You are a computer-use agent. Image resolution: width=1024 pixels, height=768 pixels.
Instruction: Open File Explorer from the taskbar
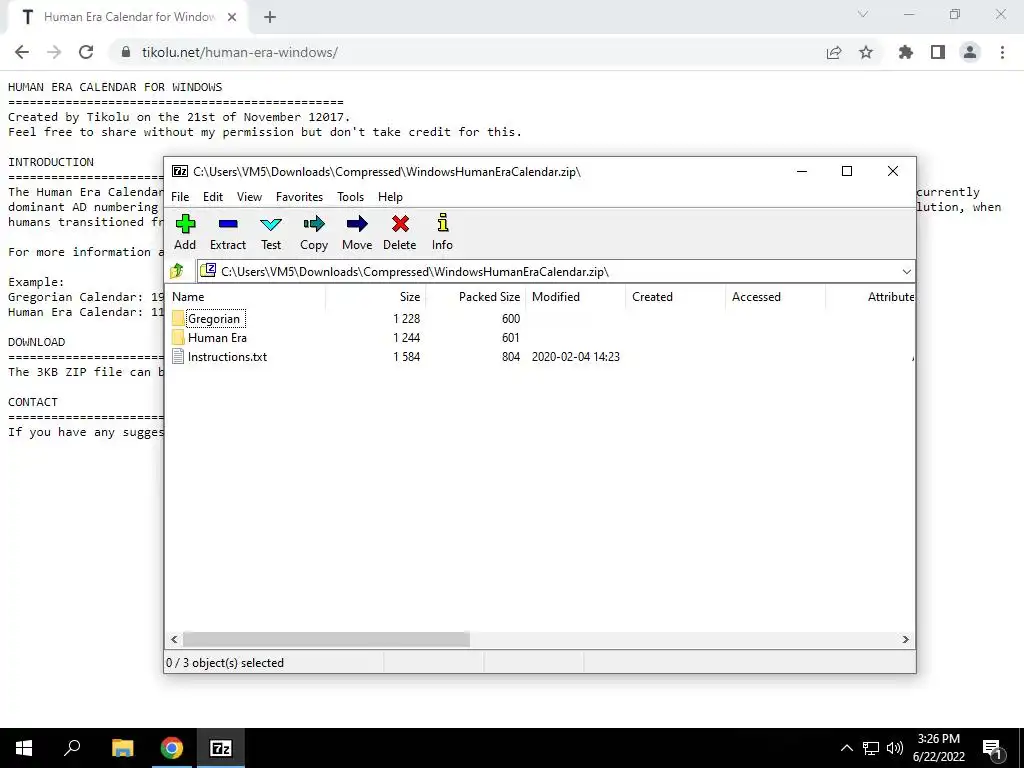pos(123,748)
